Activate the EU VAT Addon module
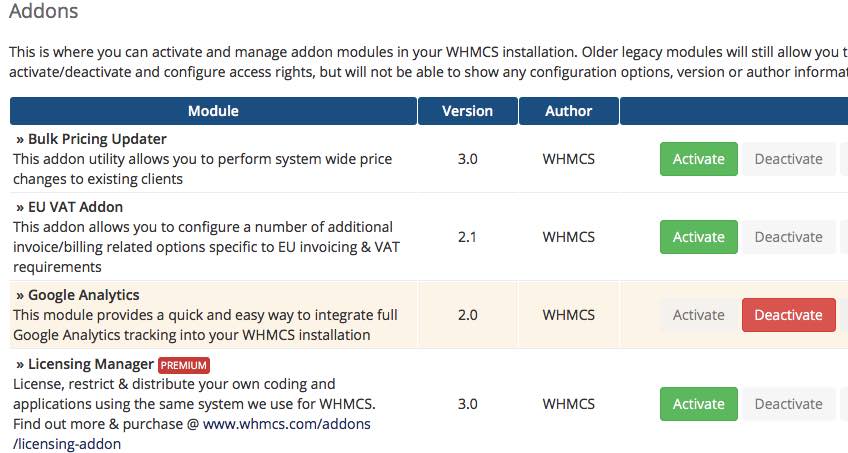 pyautogui.click(x=698, y=237)
